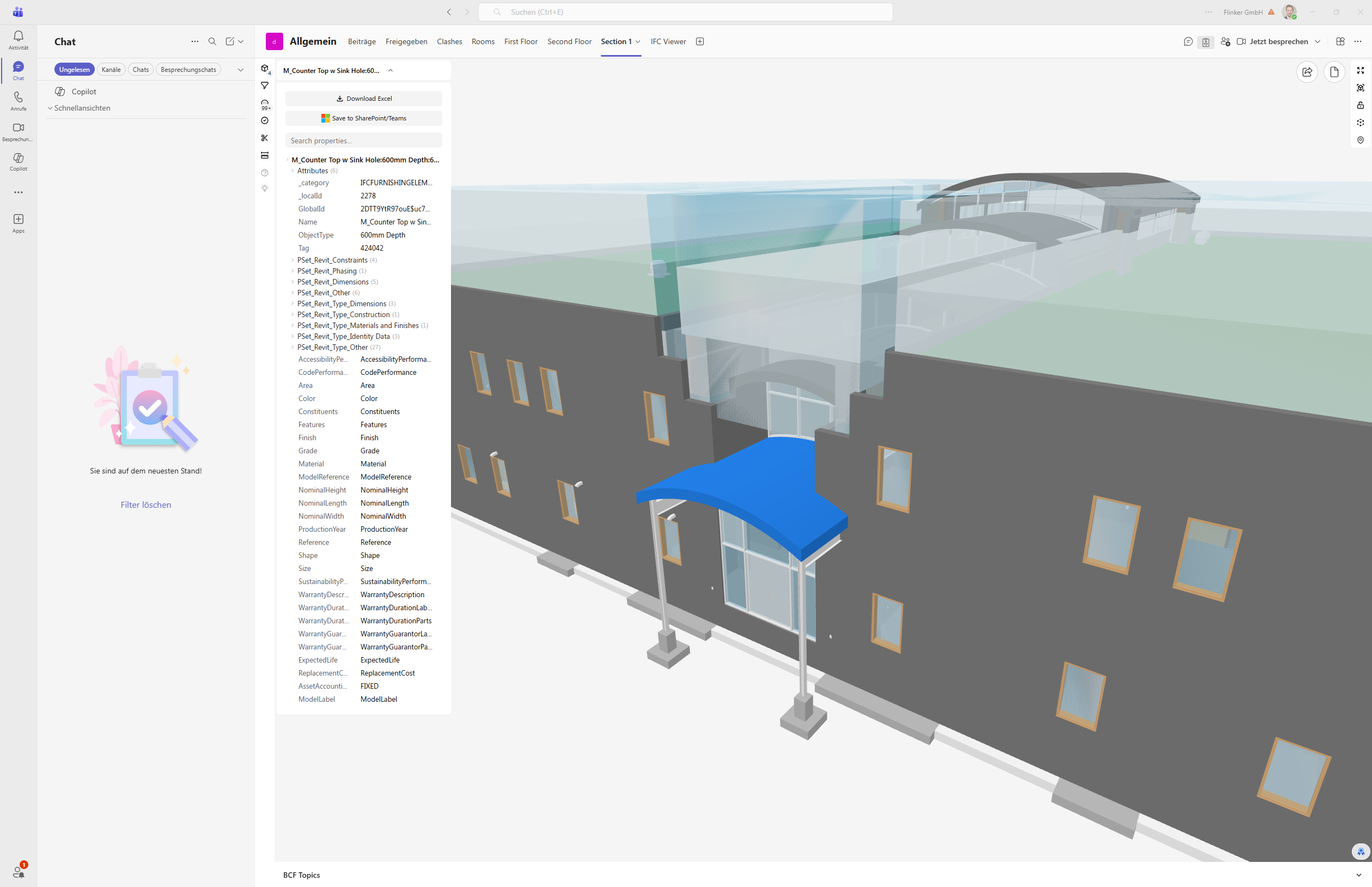Open the Clashes tab
1372x887 pixels.
pos(449,41)
